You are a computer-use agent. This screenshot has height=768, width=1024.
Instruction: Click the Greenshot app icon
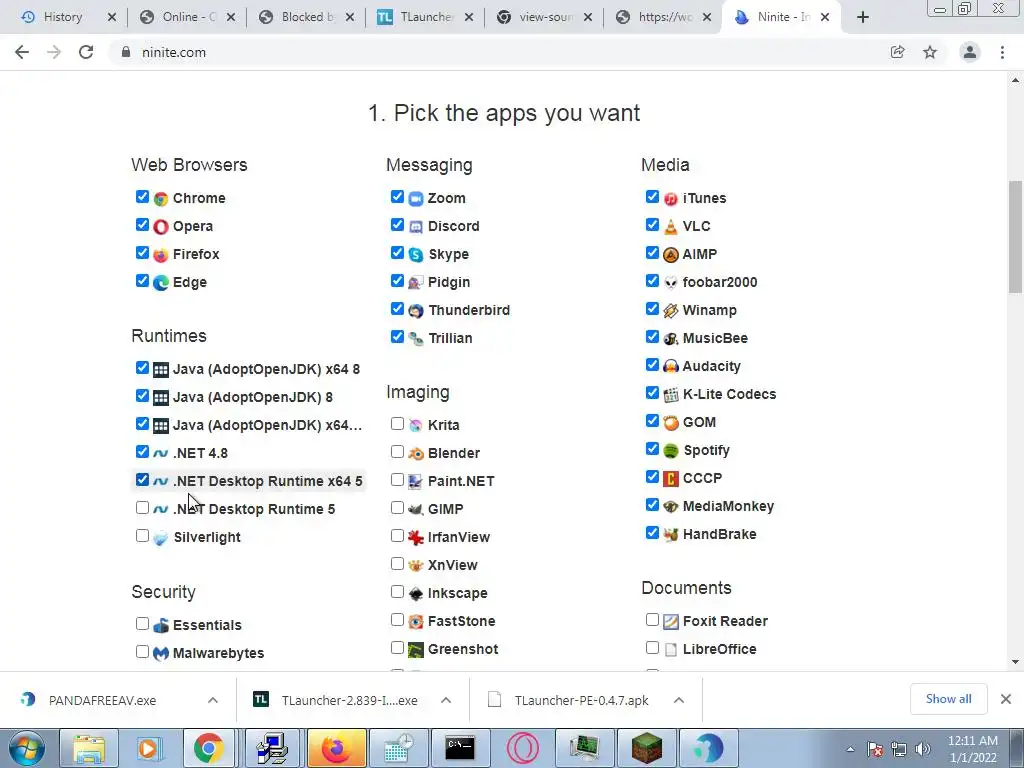click(415, 650)
